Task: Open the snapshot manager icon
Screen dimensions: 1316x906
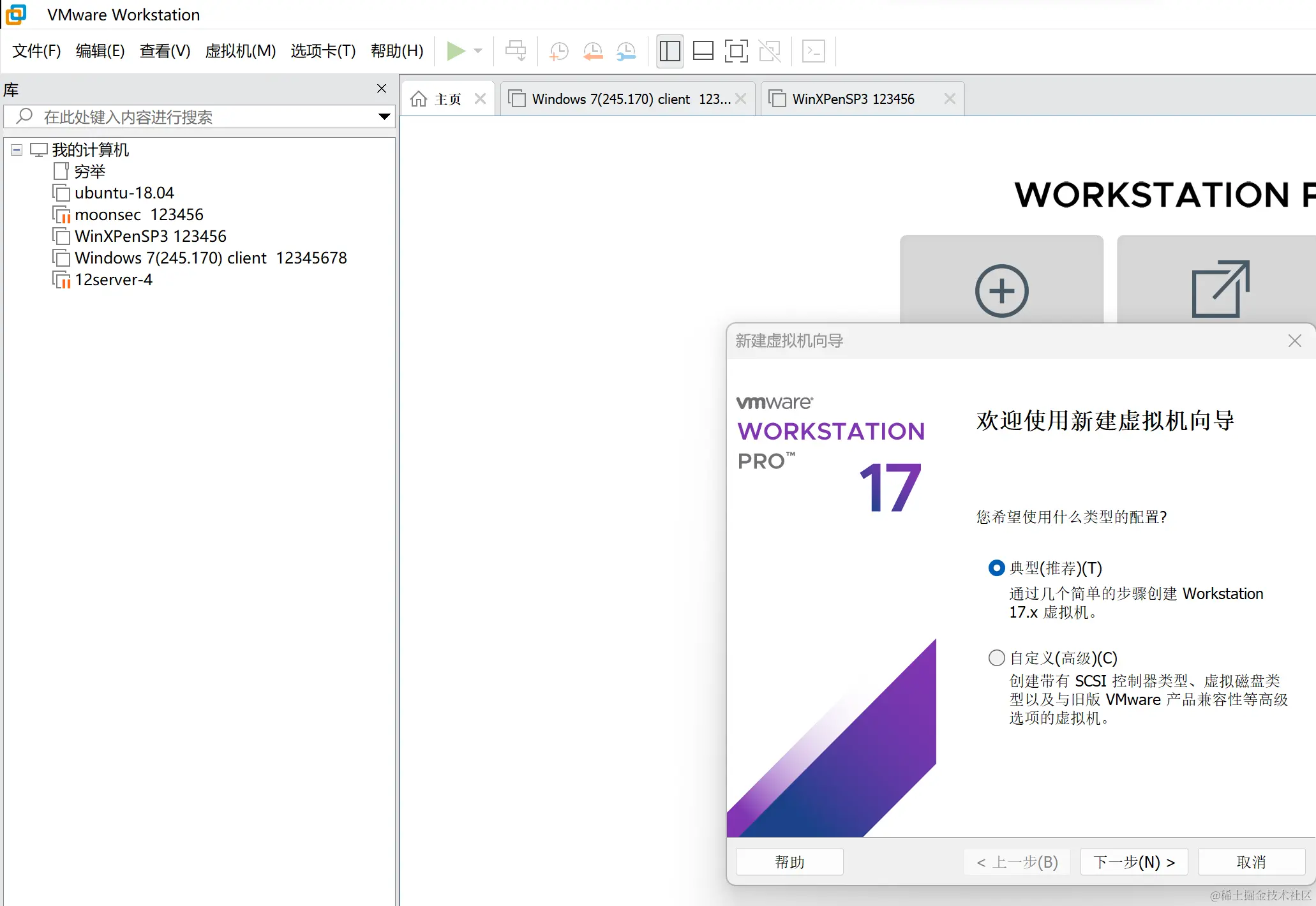Action: [626, 51]
